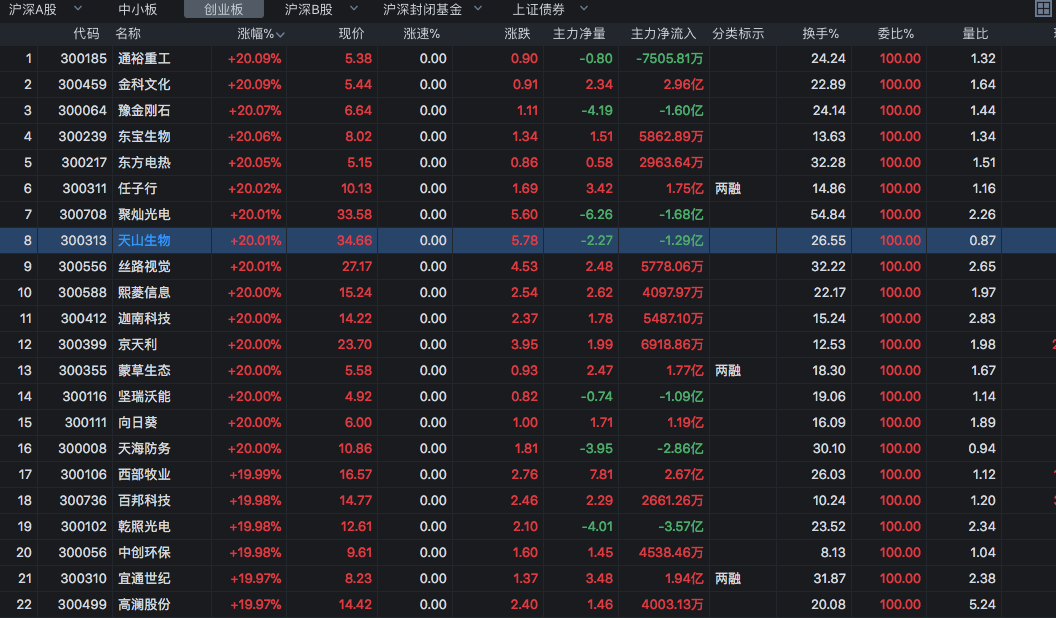Switch to the 沪深B股 tab
The height and width of the screenshot is (618, 1056).
(x=308, y=9)
